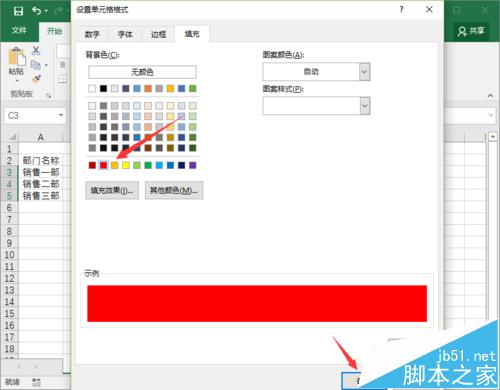Click the red 示例 preview area
The image size is (500, 390).
257,303
